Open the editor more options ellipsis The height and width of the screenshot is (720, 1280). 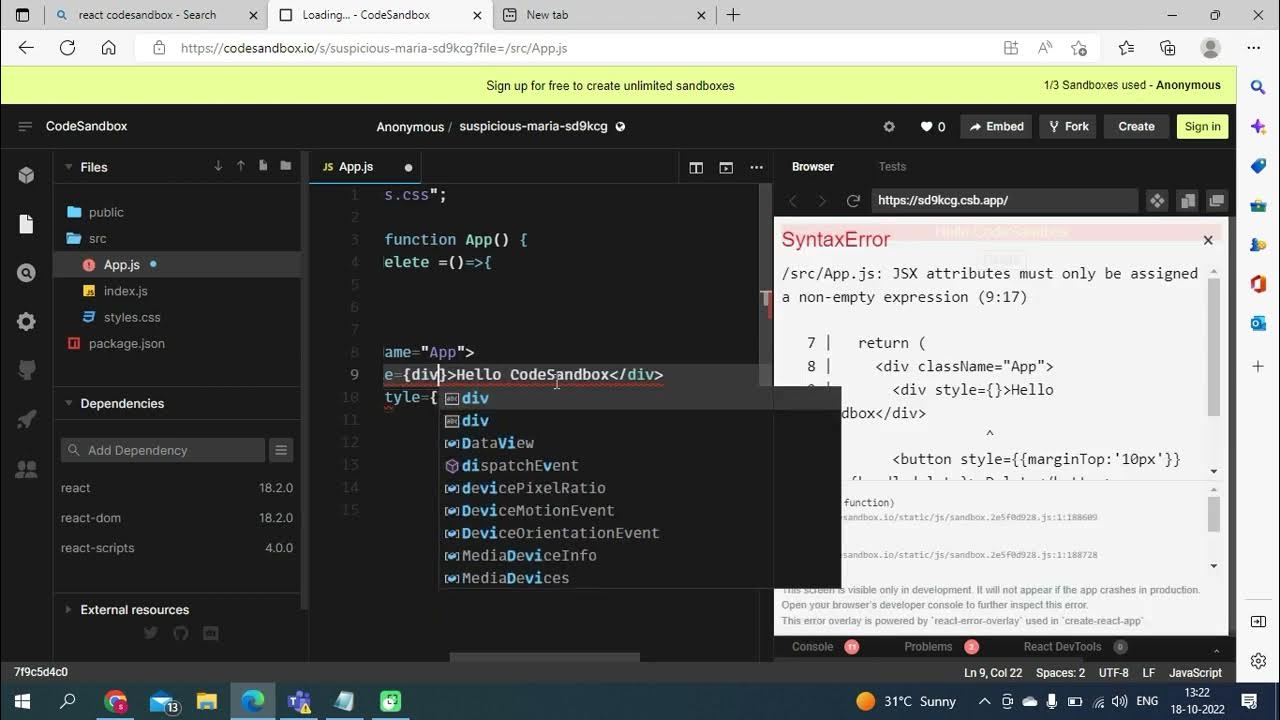click(x=757, y=167)
